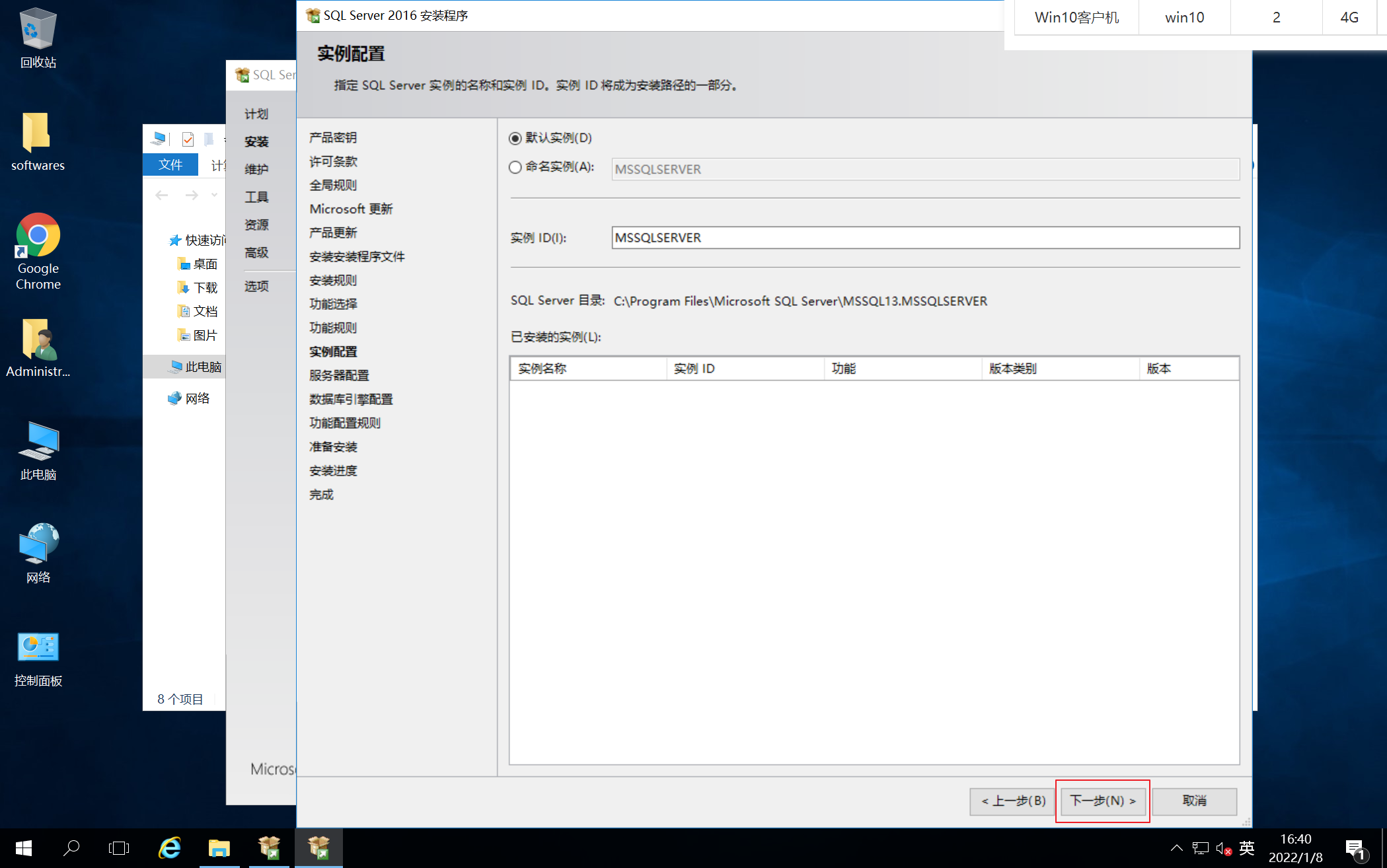The width and height of the screenshot is (1387, 868).
Task: Select 下载 in File Explorer navigation tree
Action: click(x=198, y=288)
